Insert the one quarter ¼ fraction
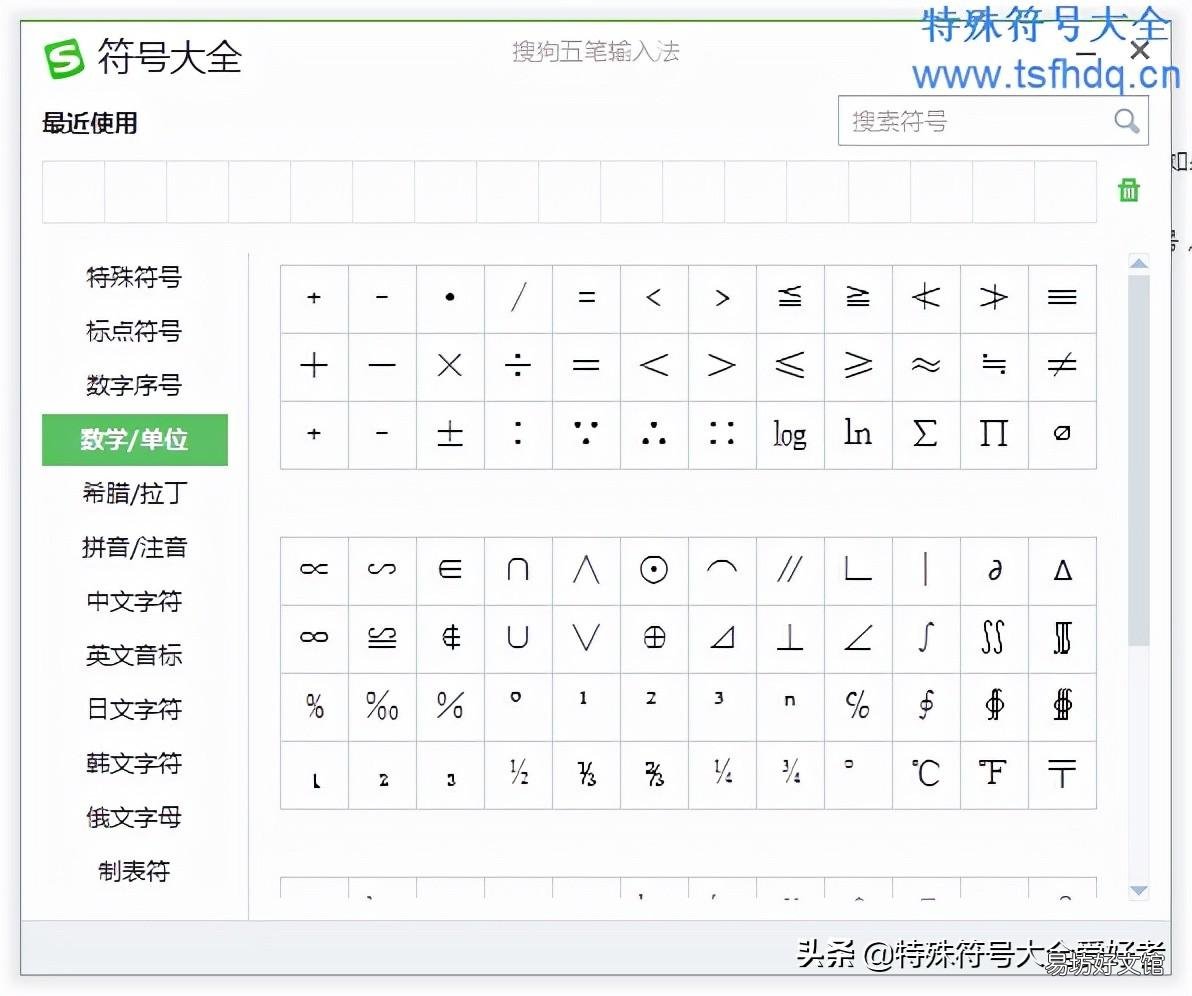 coord(722,775)
